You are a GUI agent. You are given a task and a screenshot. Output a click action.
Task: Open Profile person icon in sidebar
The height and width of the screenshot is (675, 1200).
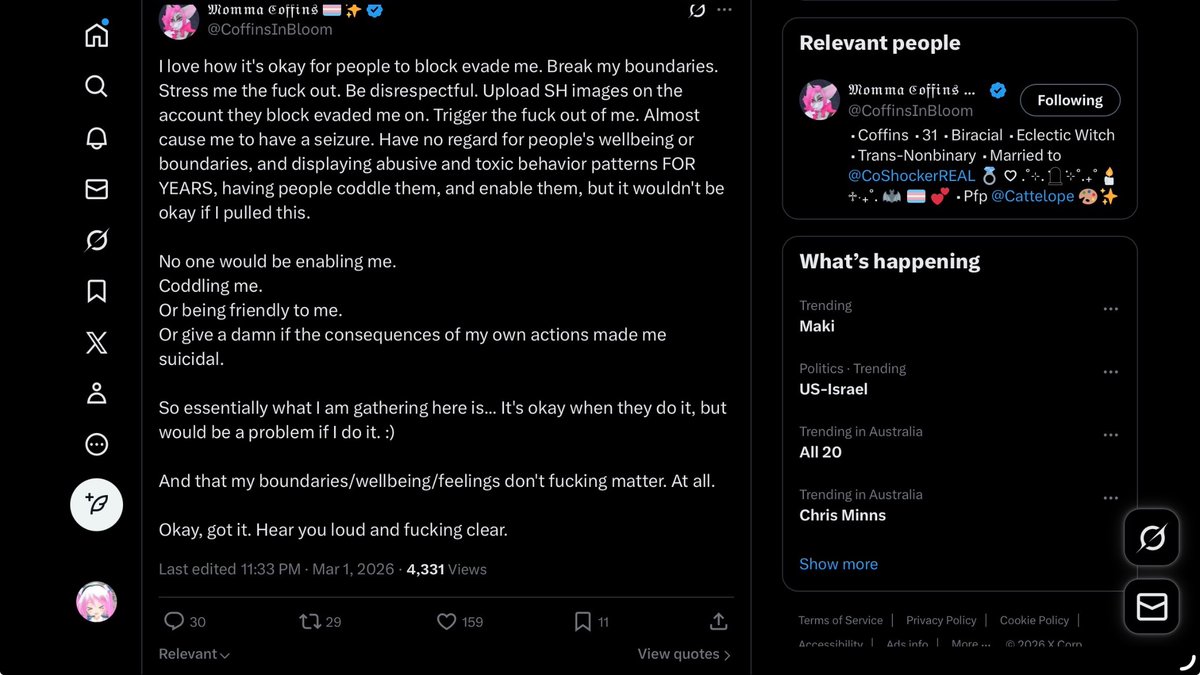(x=96, y=394)
